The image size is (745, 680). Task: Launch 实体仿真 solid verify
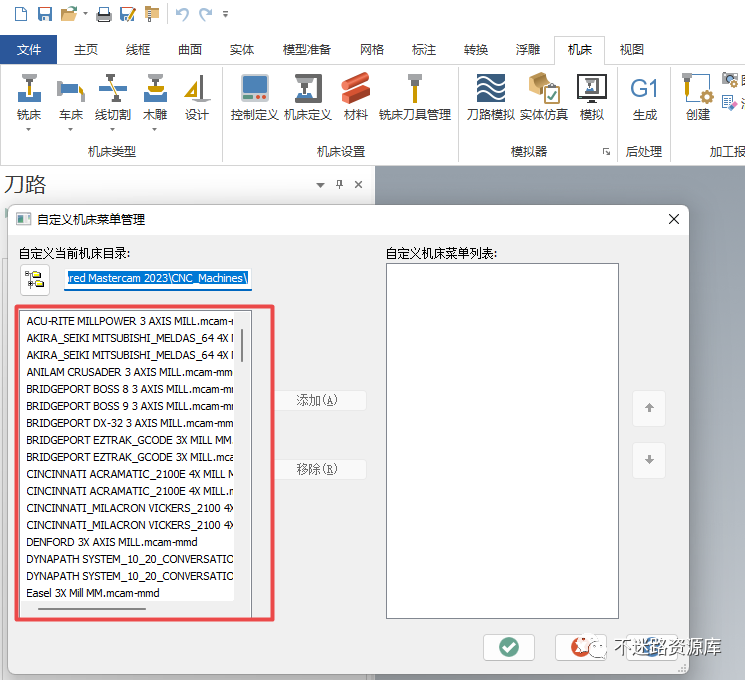(x=544, y=96)
